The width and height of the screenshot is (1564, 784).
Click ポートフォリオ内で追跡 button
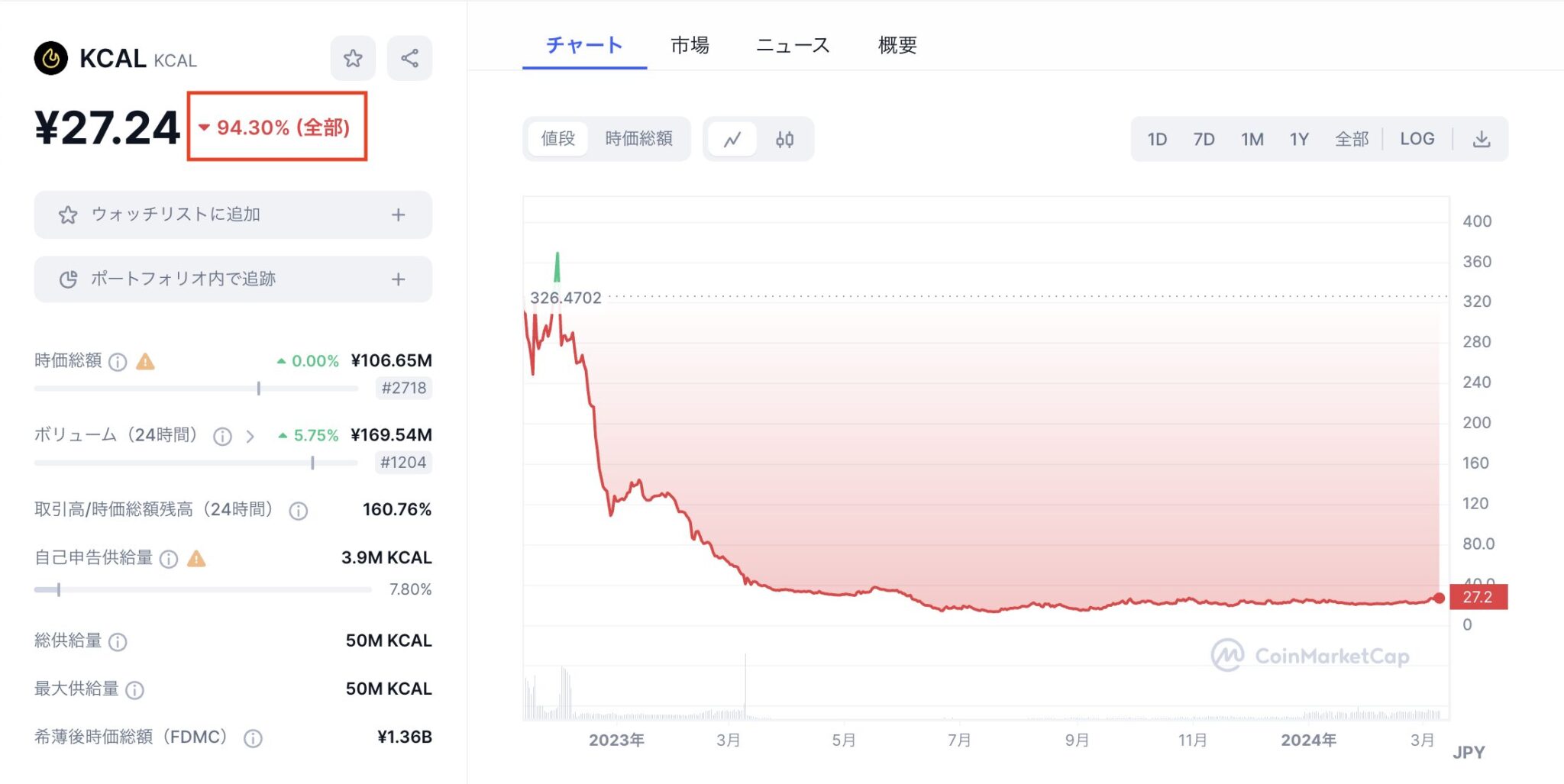point(232,279)
